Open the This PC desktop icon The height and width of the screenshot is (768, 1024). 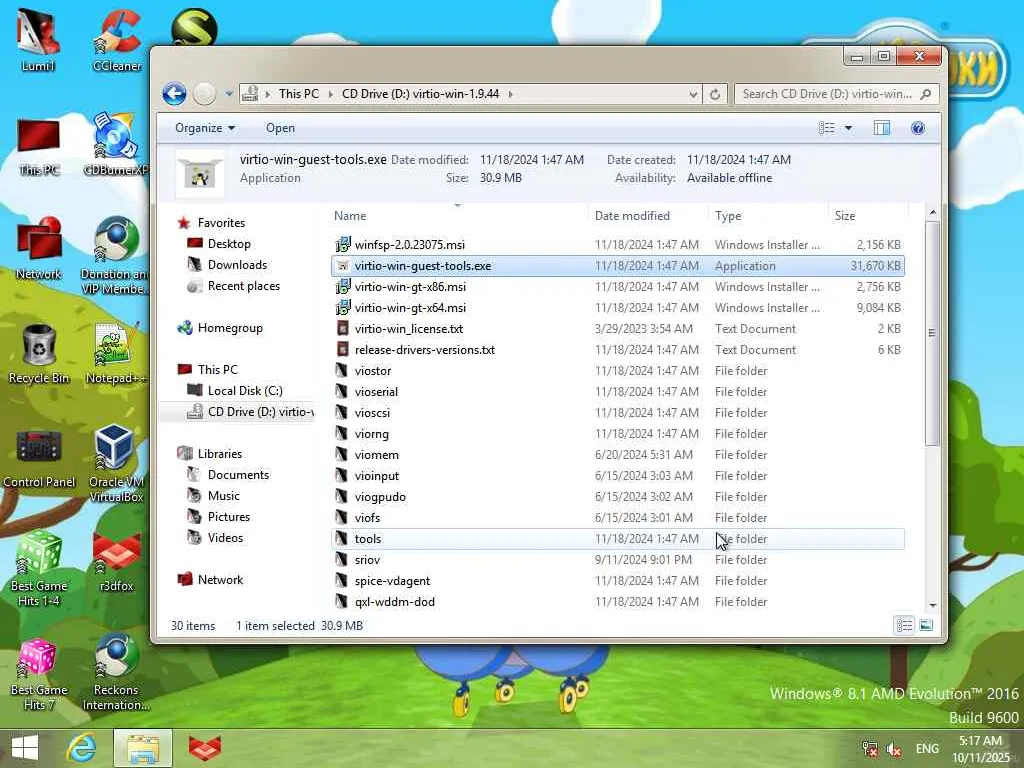[39, 147]
